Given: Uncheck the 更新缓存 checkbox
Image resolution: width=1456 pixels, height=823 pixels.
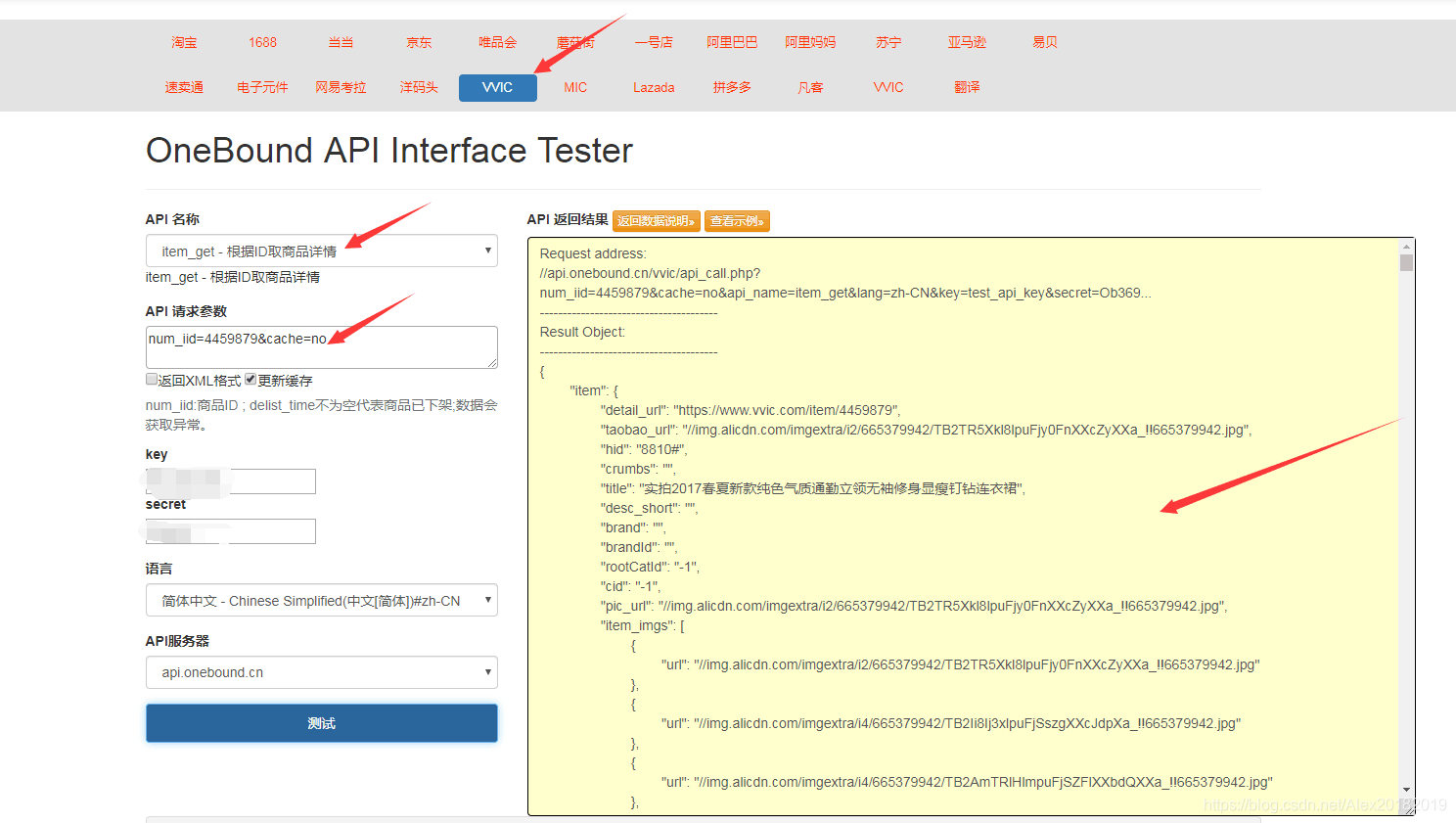Looking at the screenshot, I should click(x=250, y=379).
